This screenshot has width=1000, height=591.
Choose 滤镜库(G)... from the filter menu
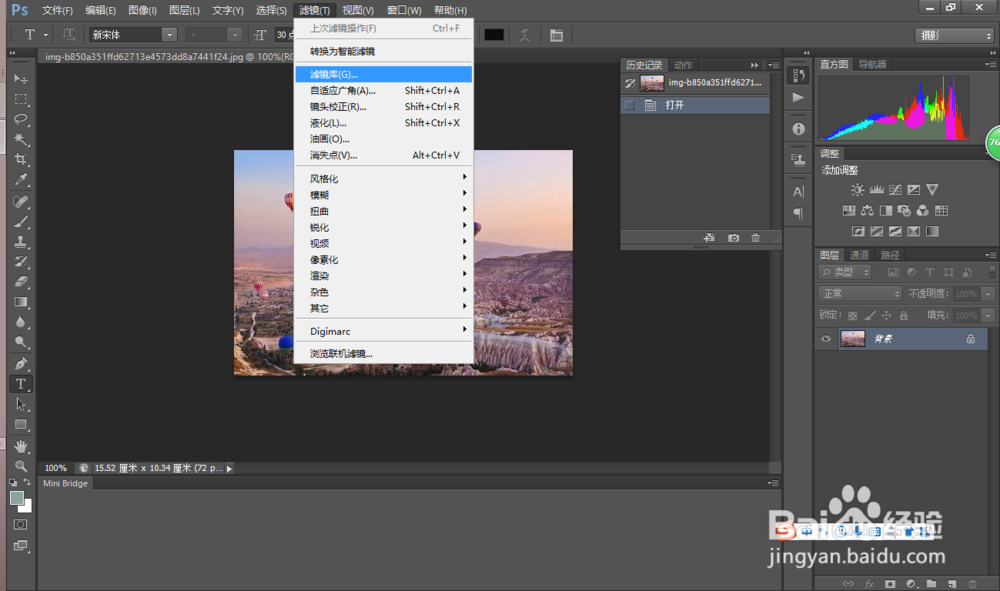click(x=384, y=74)
